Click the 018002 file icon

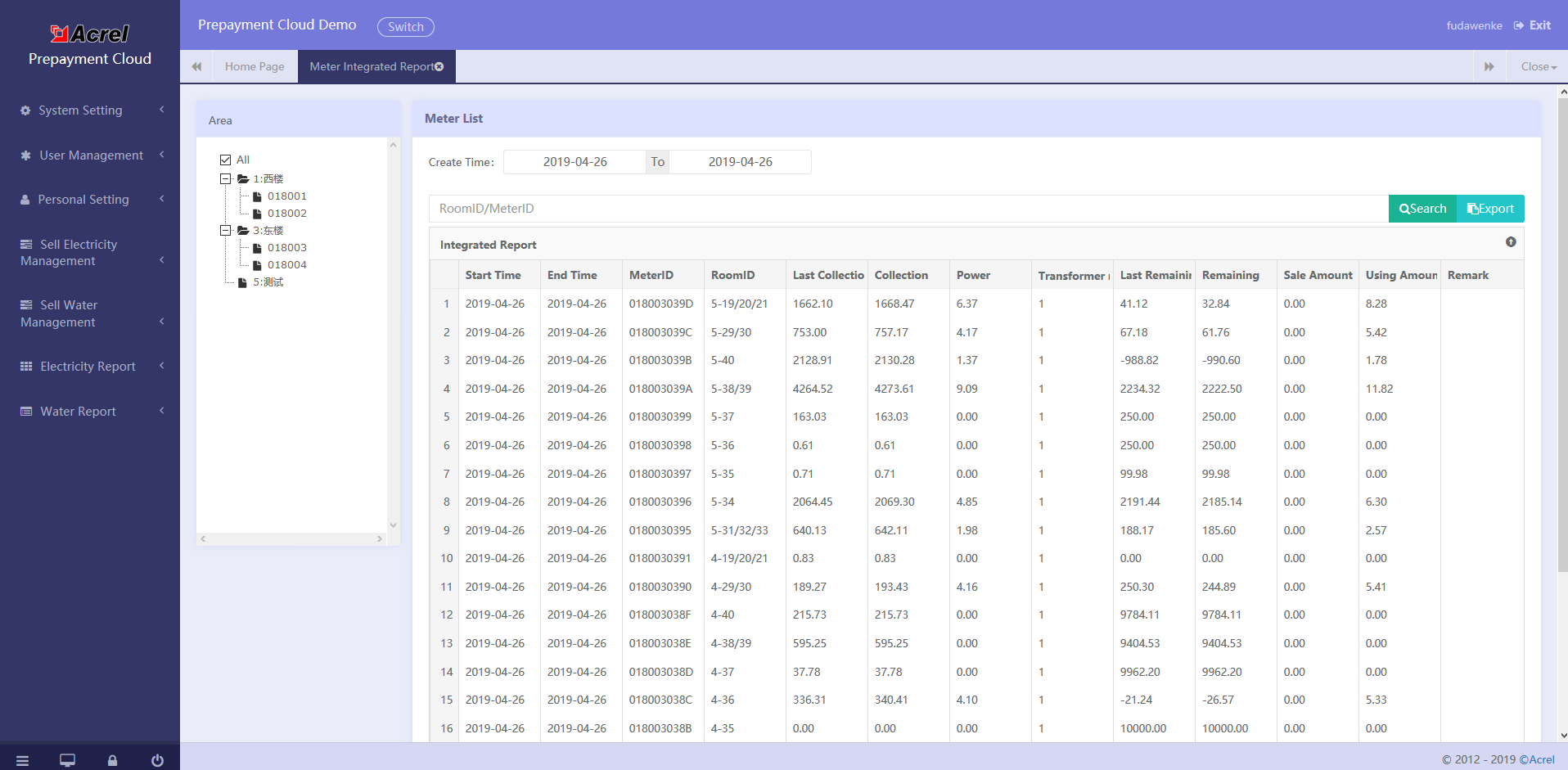pos(257,214)
